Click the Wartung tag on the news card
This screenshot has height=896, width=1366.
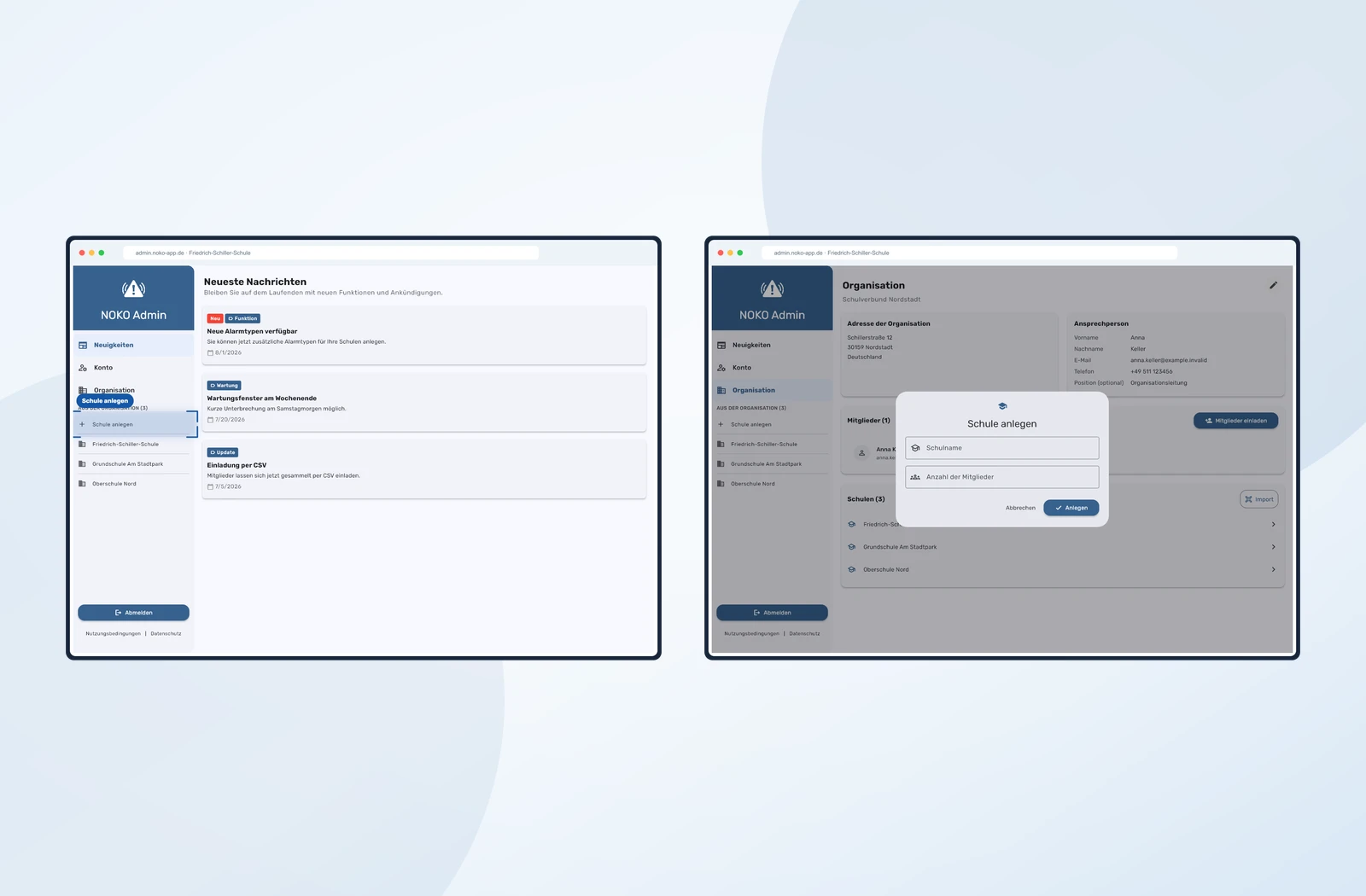click(x=225, y=386)
